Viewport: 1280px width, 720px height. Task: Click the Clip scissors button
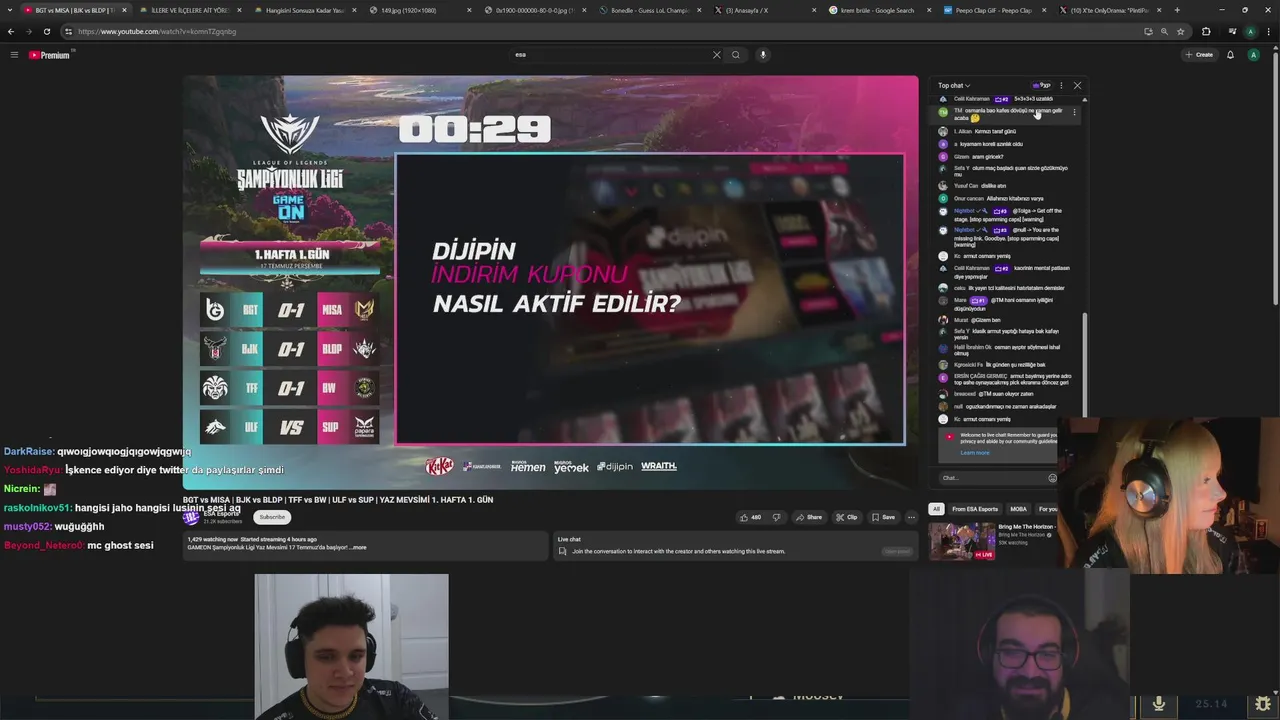[846, 517]
